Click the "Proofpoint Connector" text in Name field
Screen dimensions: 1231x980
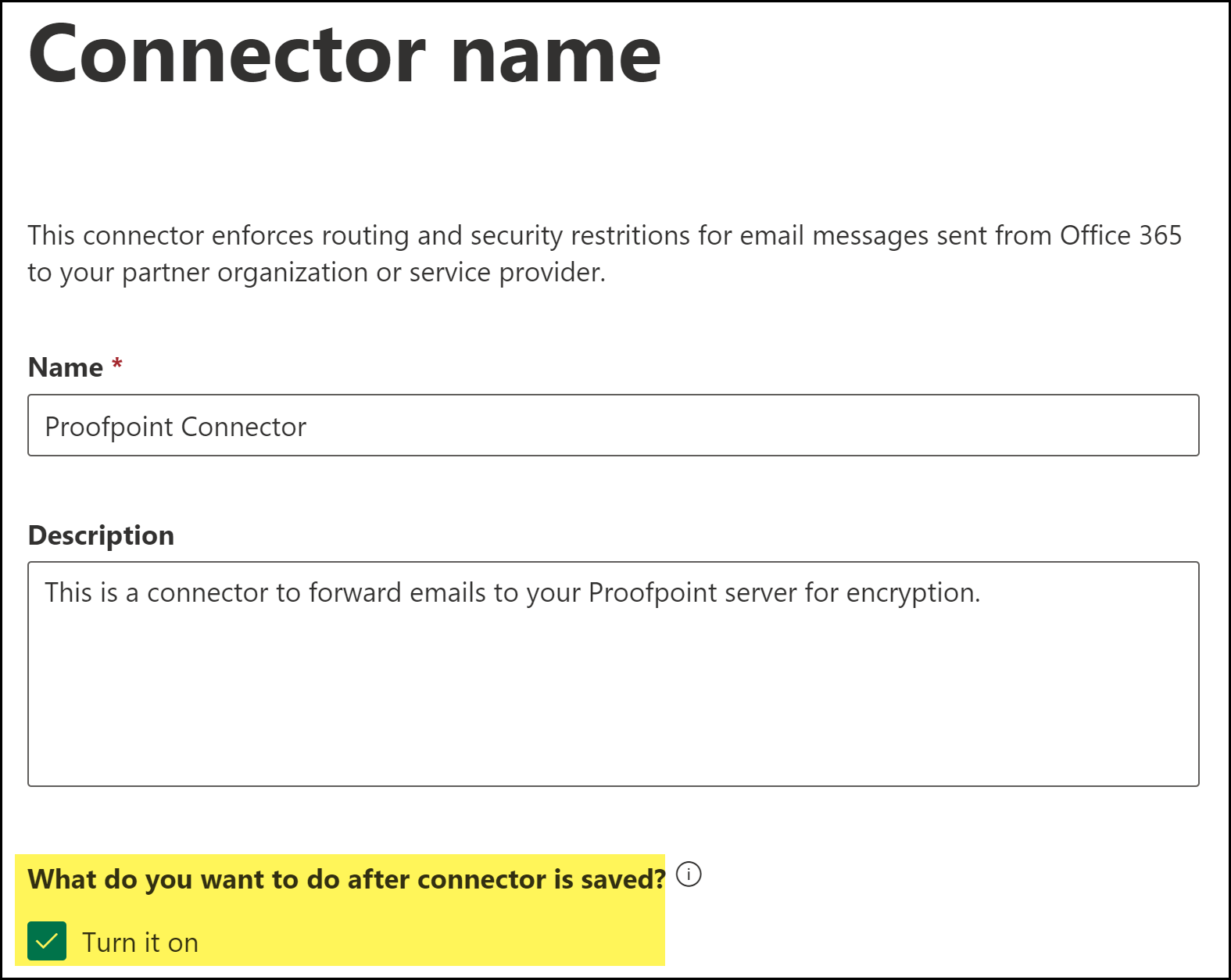tap(176, 427)
